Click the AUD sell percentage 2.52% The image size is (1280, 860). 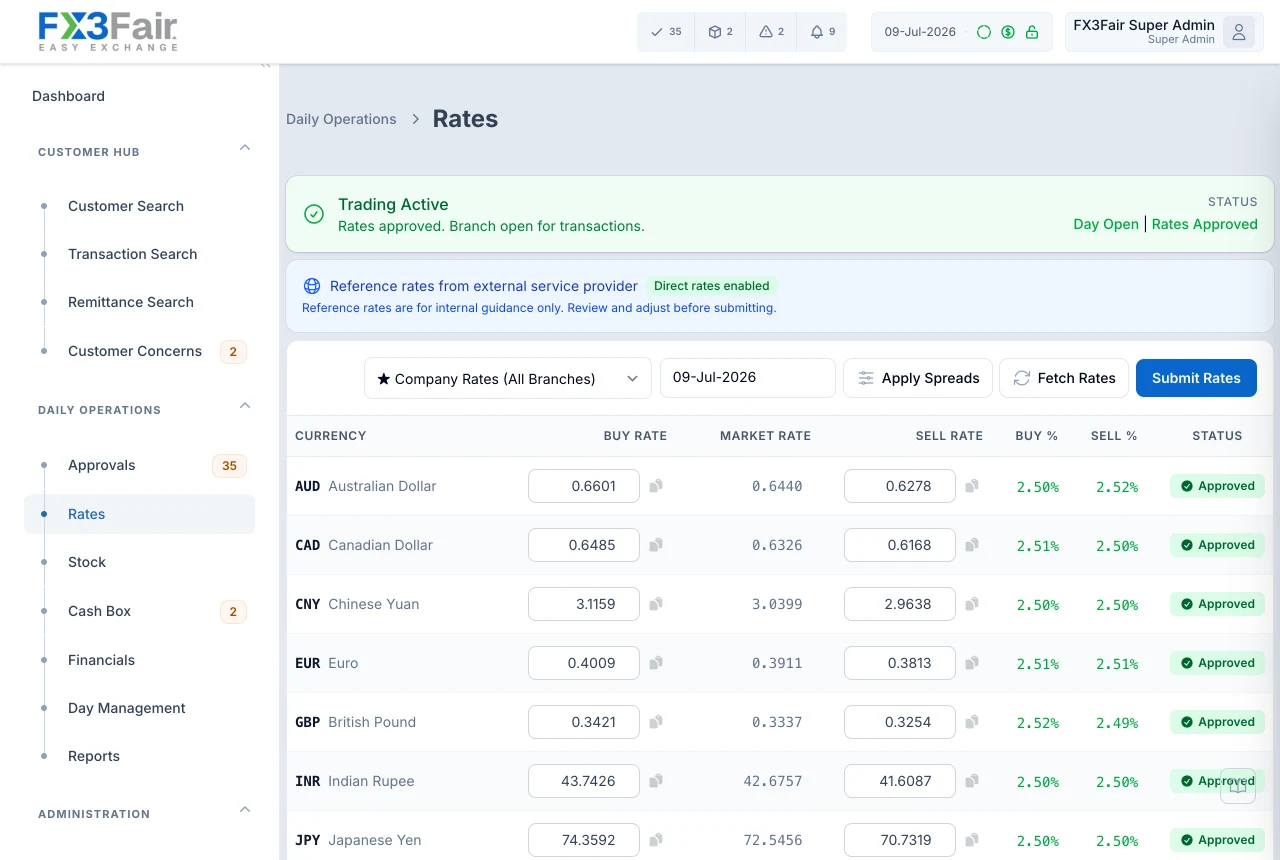[x=1117, y=487]
